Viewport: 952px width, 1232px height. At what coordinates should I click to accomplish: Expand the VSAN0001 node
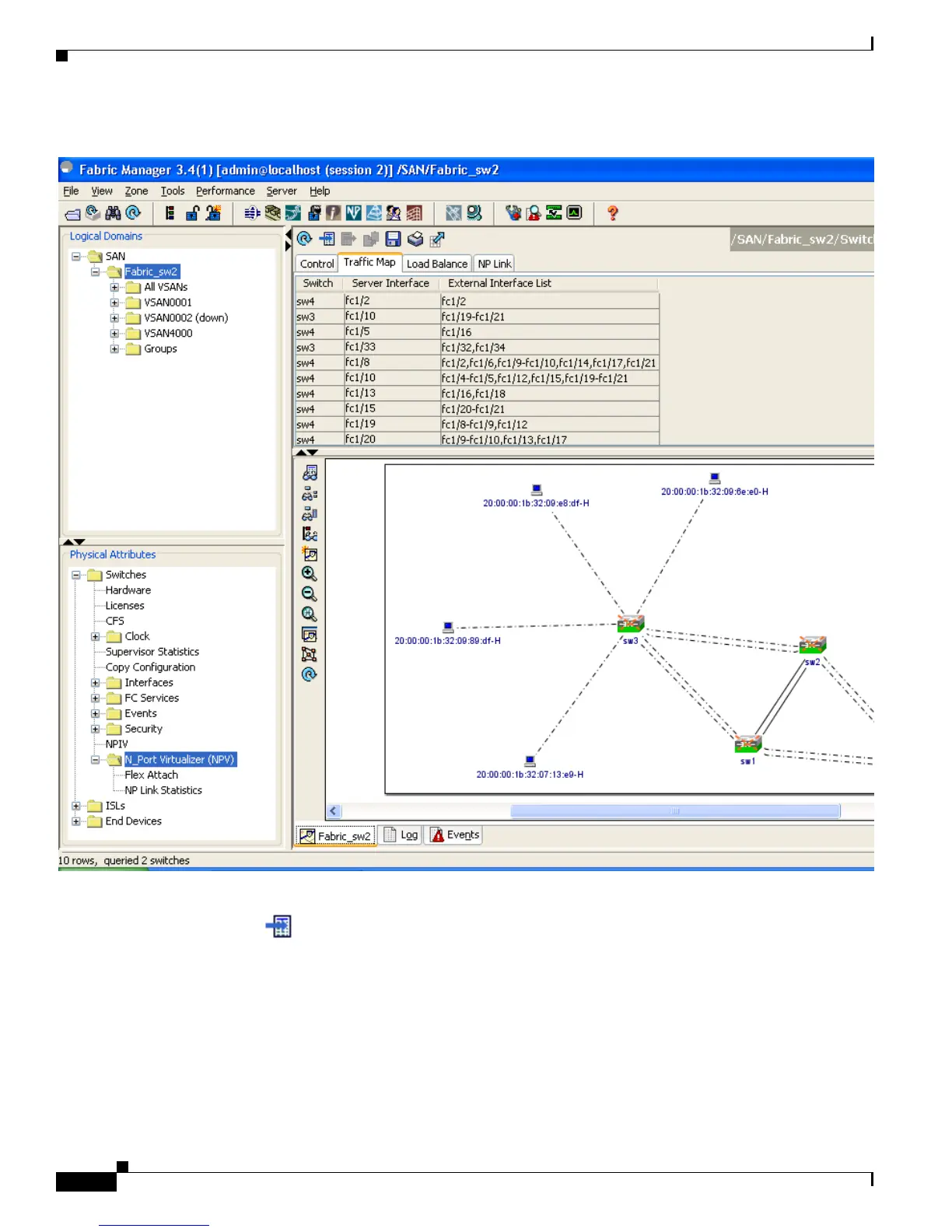click(114, 303)
